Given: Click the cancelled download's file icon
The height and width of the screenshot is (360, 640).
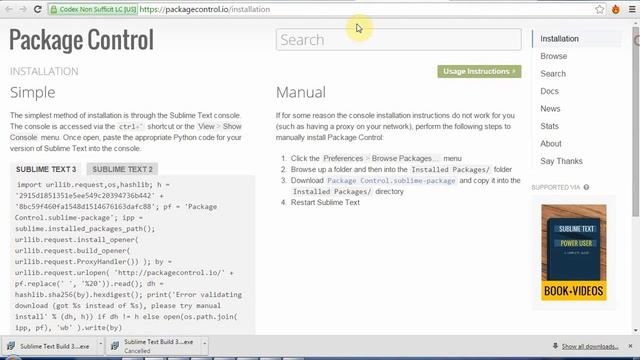Looking at the screenshot, I should (x=115, y=346).
